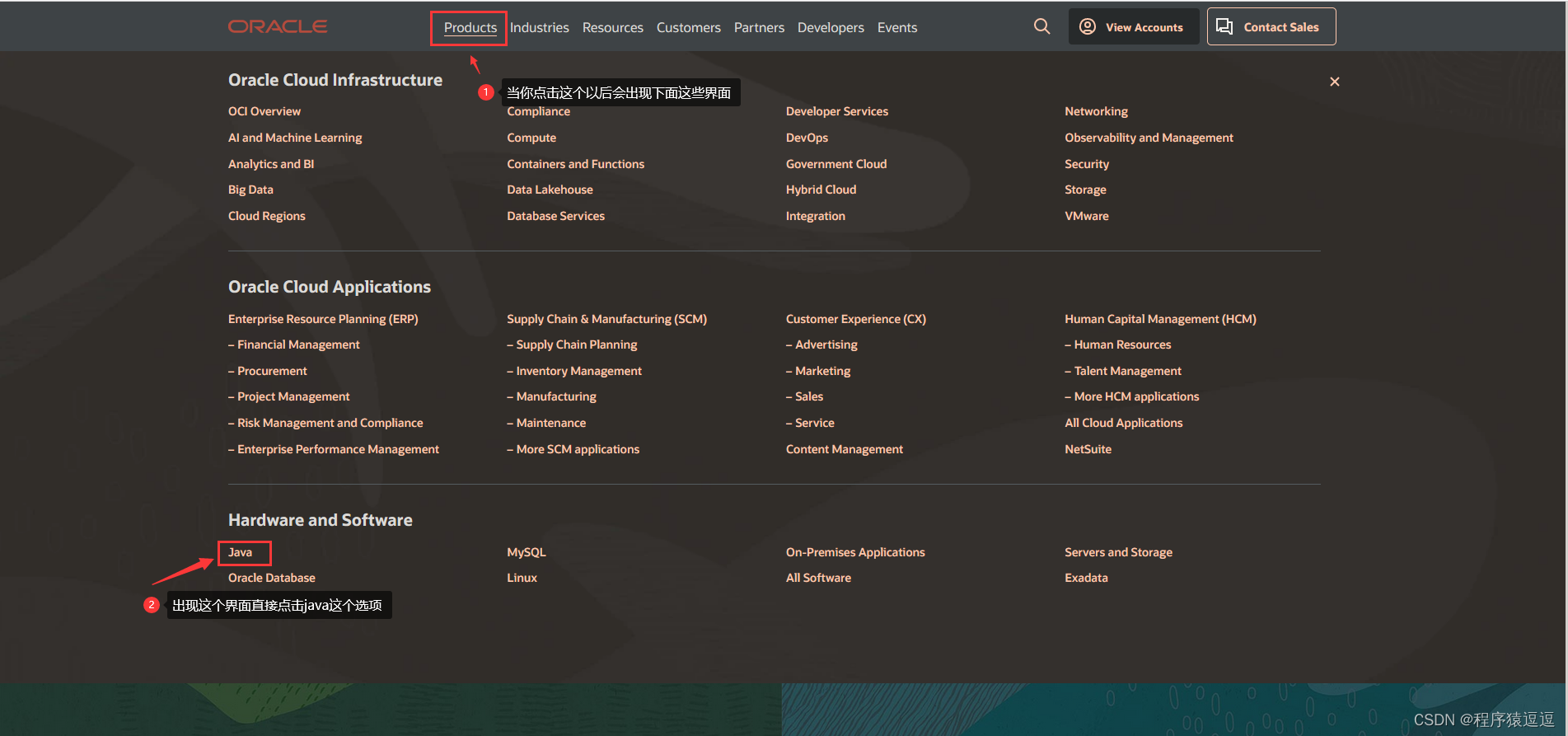Open the Resources menu

[x=613, y=27]
